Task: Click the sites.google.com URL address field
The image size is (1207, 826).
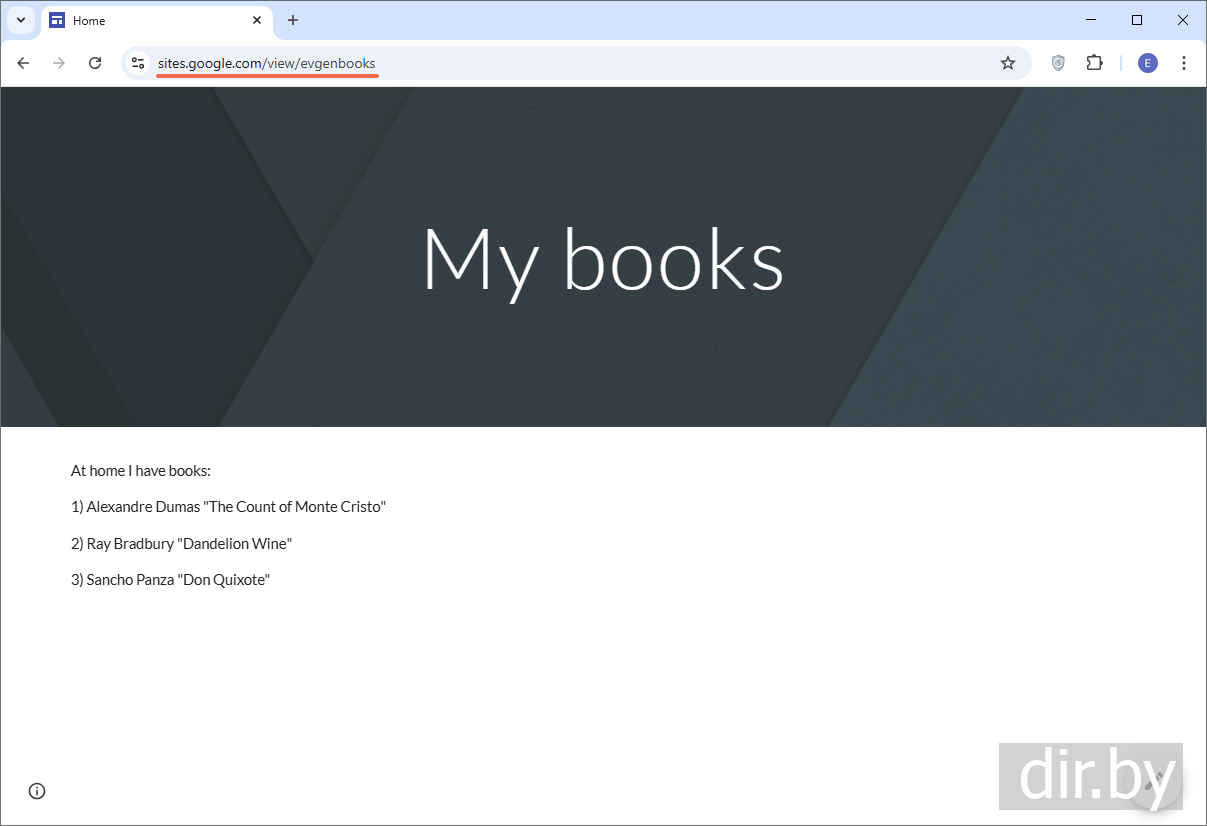Action: pos(500,63)
